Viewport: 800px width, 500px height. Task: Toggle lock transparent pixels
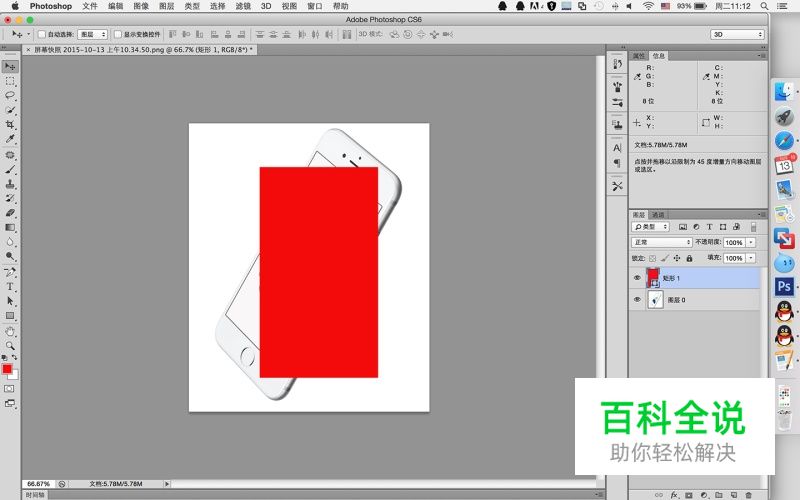pos(653,258)
